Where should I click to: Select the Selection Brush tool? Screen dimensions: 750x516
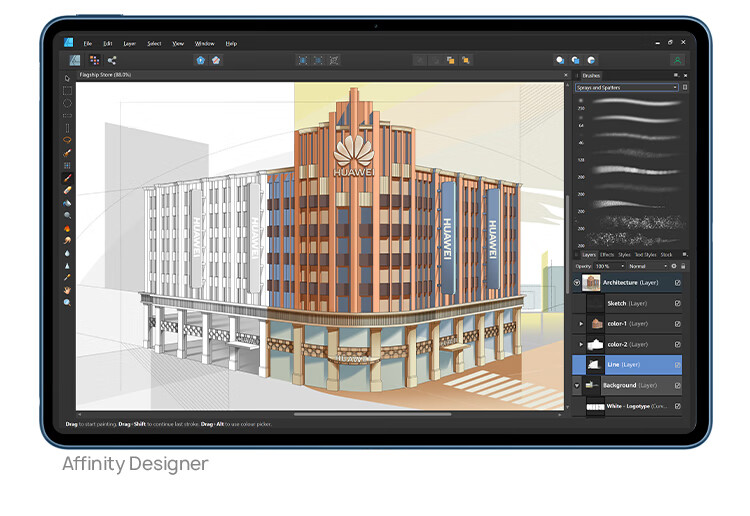67,153
